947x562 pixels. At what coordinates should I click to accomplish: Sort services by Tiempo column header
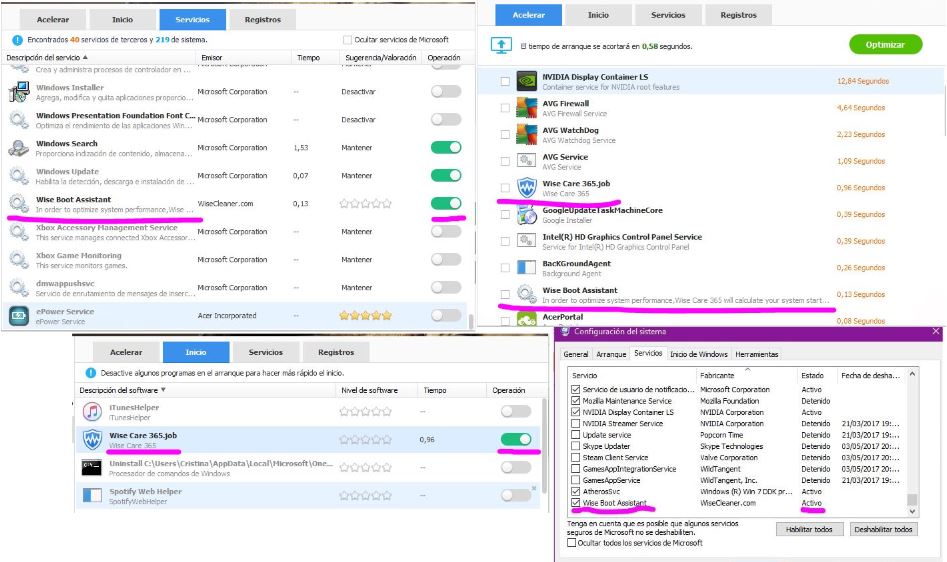pyautogui.click(x=308, y=57)
